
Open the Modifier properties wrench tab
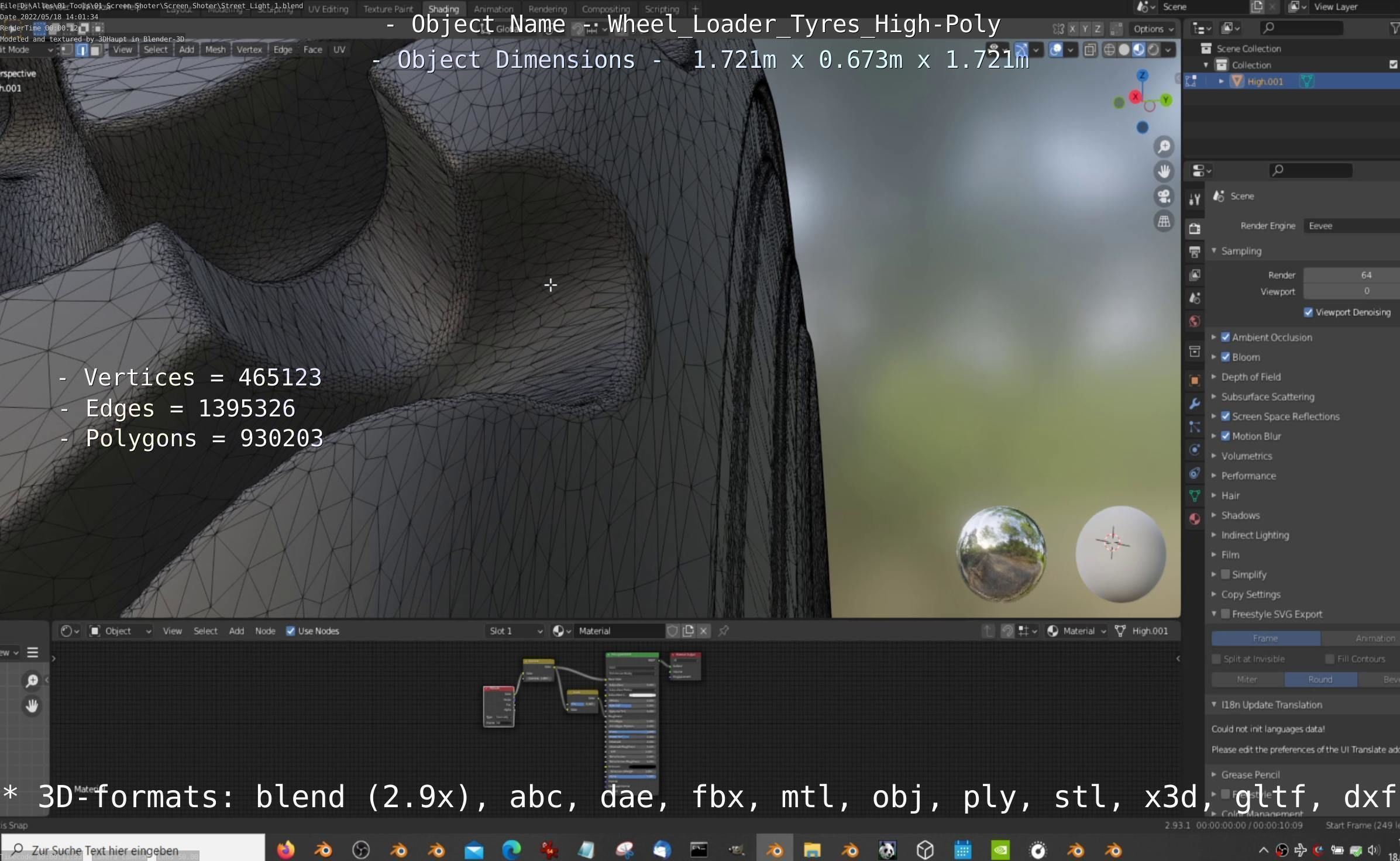pyautogui.click(x=1195, y=404)
